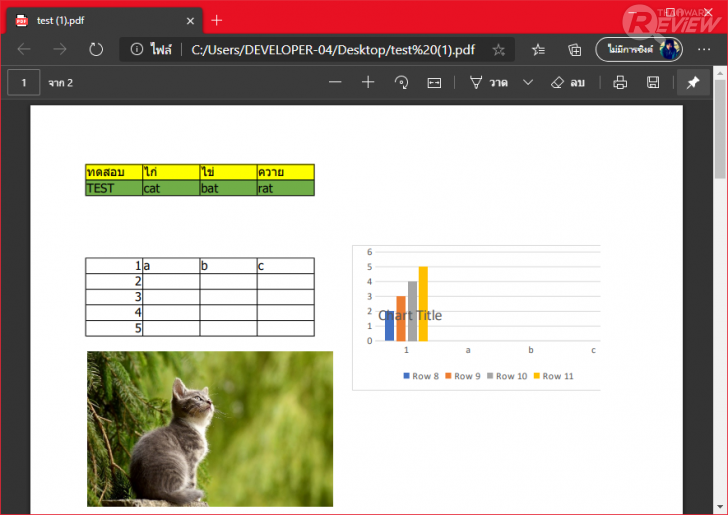Click the yellow chart bar

[x=423, y=304]
